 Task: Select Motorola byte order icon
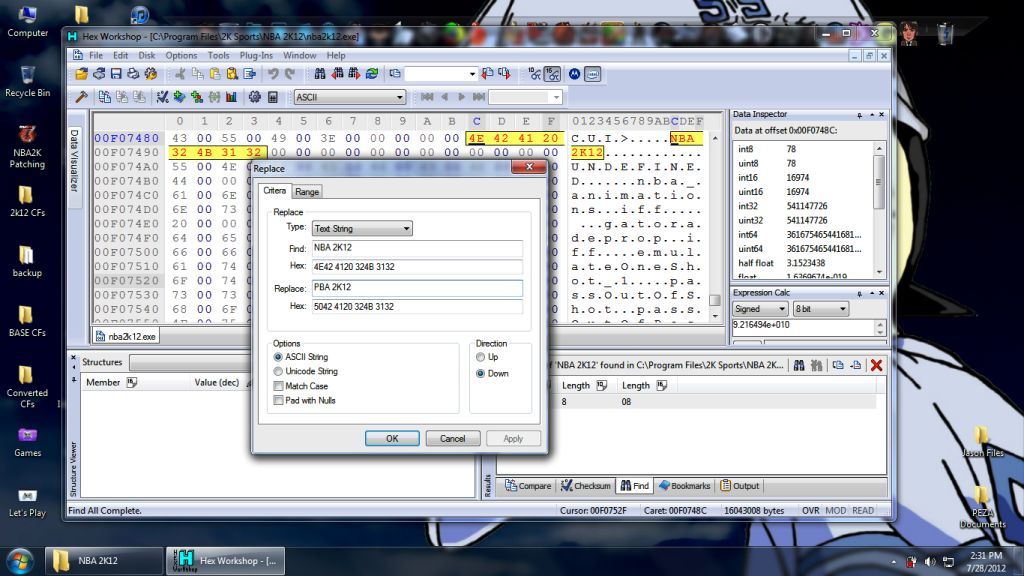pyautogui.click(x=574, y=74)
